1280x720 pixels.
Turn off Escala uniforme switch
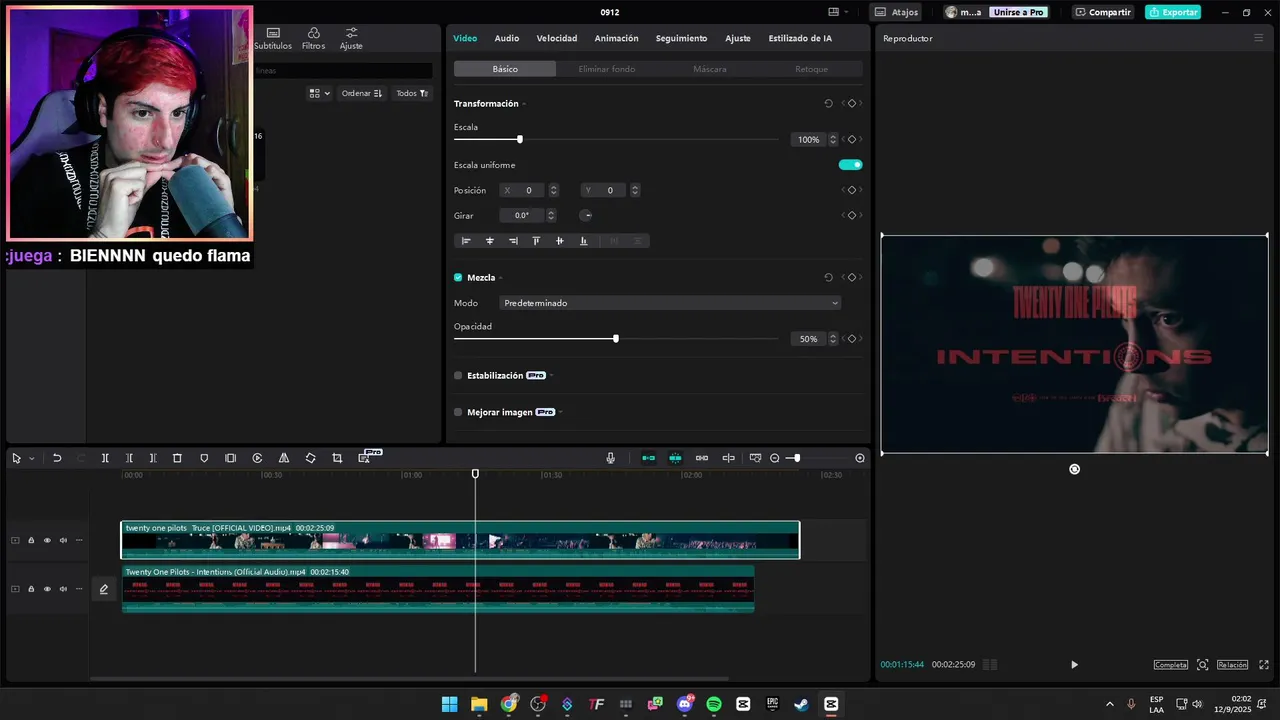pyautogui.click(x=850, y=165)
